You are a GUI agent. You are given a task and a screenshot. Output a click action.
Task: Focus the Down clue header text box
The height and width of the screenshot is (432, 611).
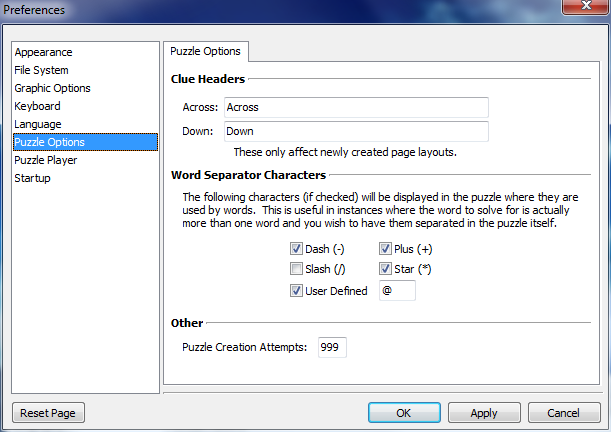[355, 131]
